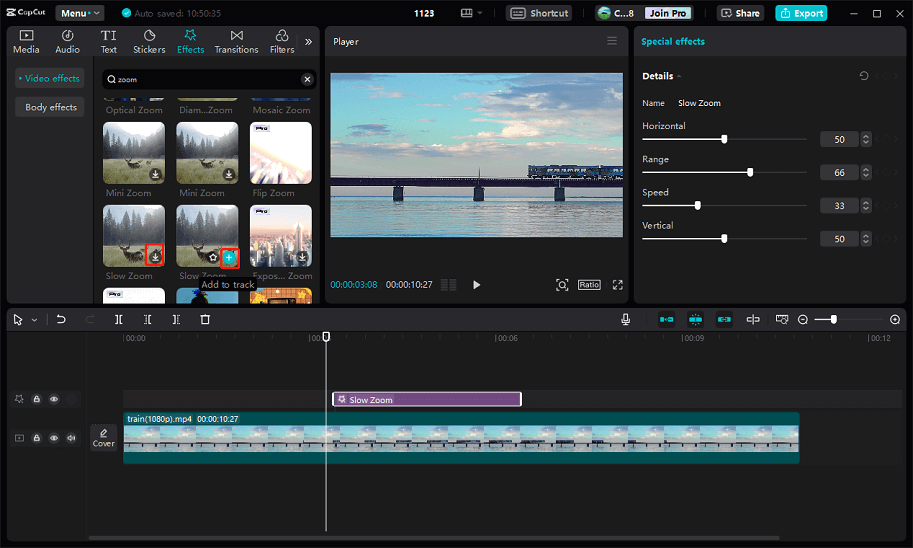Hide the main video track
Screen dimensions: 913x548
point(54,438)
